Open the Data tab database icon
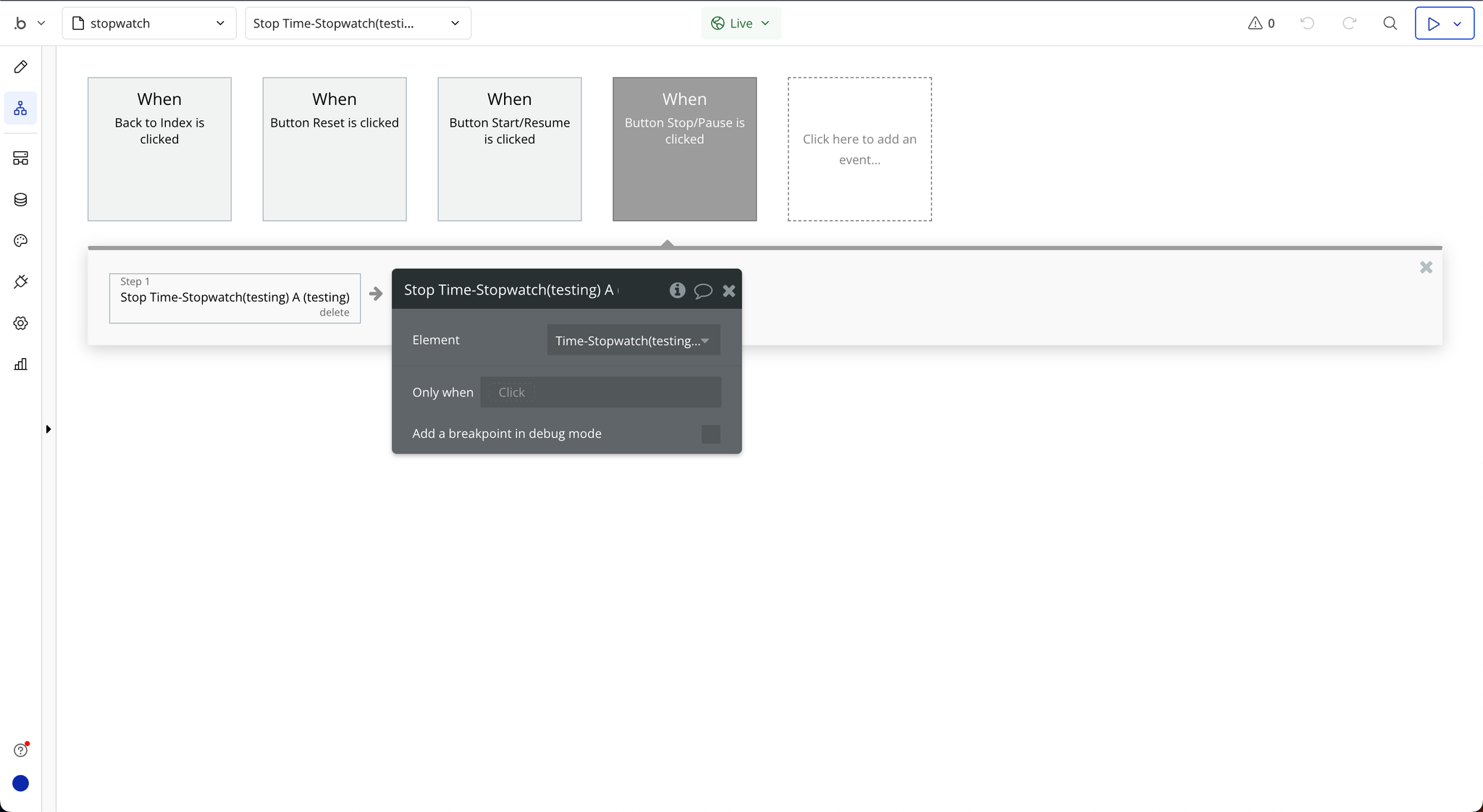The height and width of the screenshot is (812, 1483). [20, 200]
